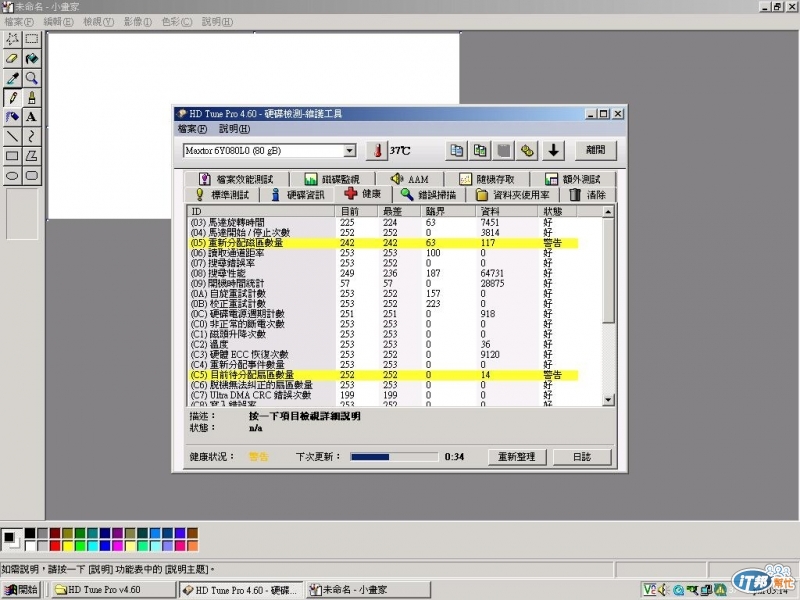Open the 影像 menu in Paint
The height and width of the screenshot is (600, 800).
(x=138, y=22)
